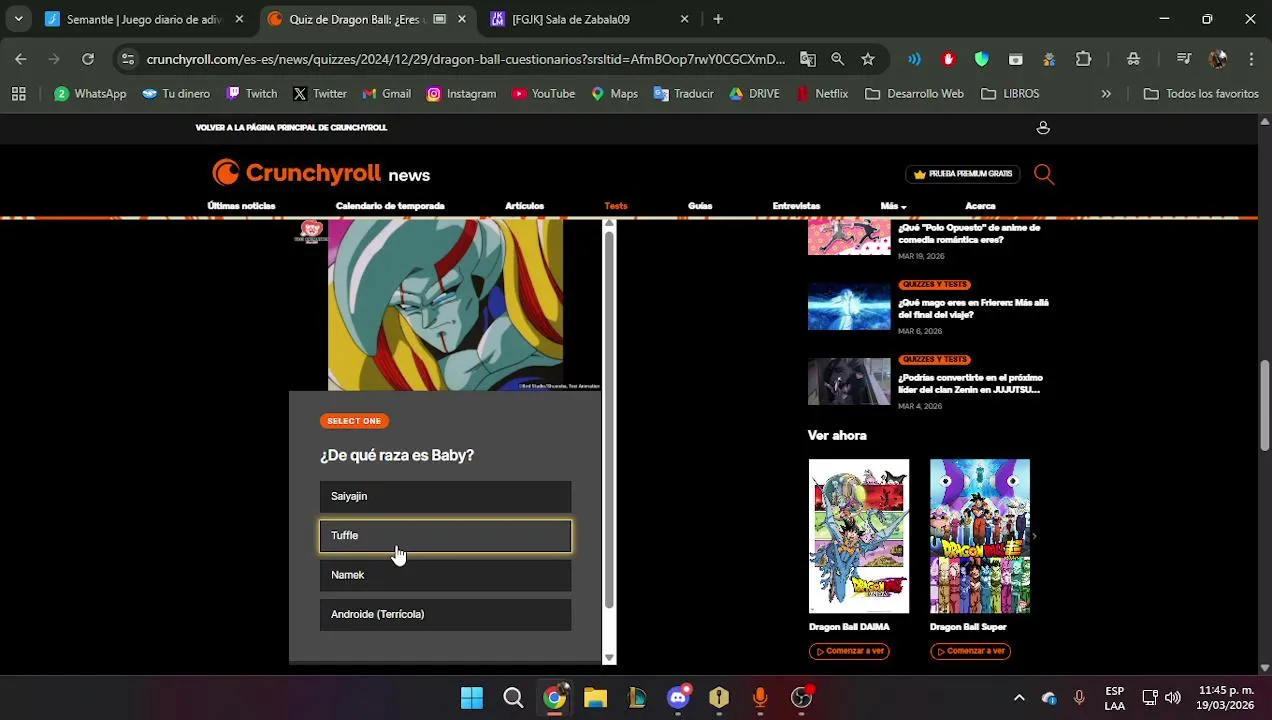
Task: Open the Artículos section
Action: coord(524,206)
